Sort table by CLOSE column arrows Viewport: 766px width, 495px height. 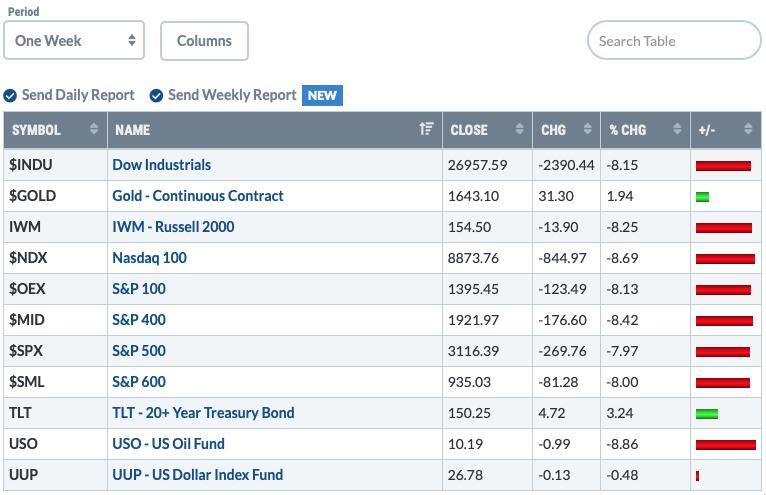point(519,129)
